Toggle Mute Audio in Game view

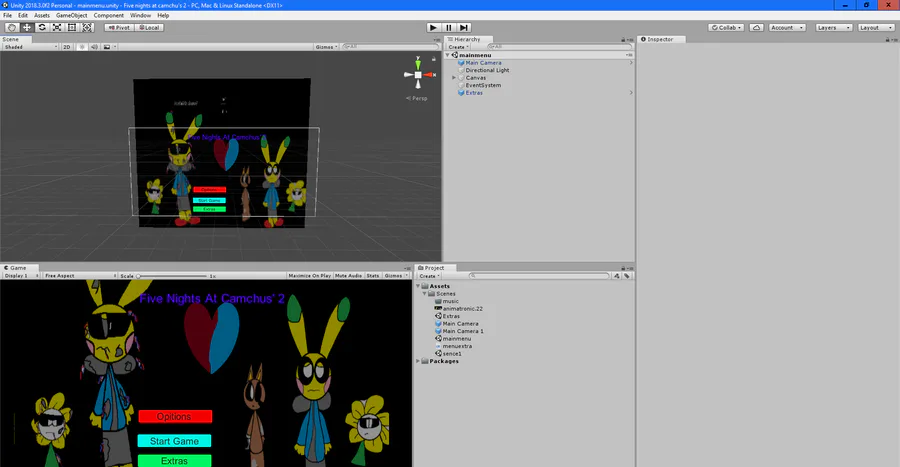click(348, 276)
